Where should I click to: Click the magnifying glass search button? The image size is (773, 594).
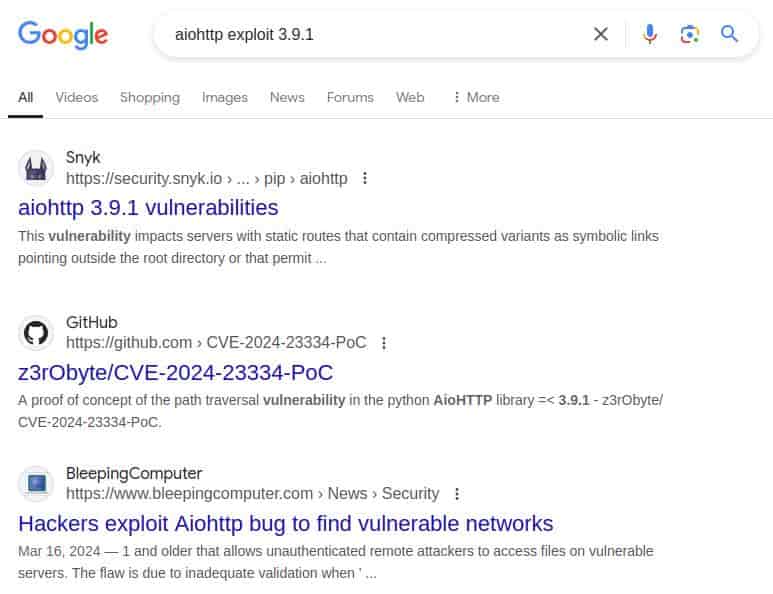[729, 34]
